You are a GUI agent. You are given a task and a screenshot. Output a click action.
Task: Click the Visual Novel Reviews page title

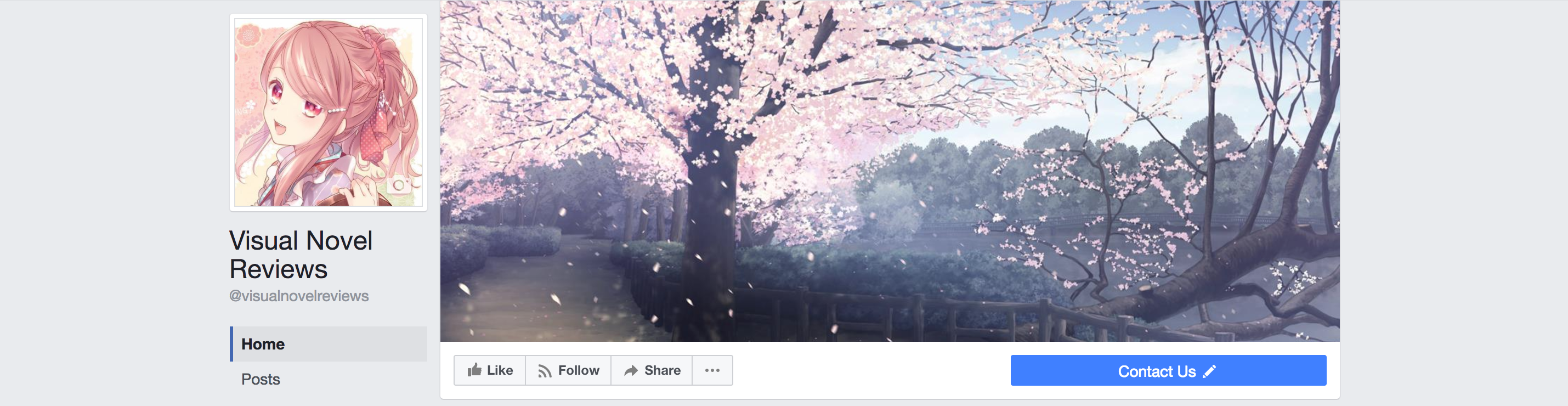pos(301,255)
